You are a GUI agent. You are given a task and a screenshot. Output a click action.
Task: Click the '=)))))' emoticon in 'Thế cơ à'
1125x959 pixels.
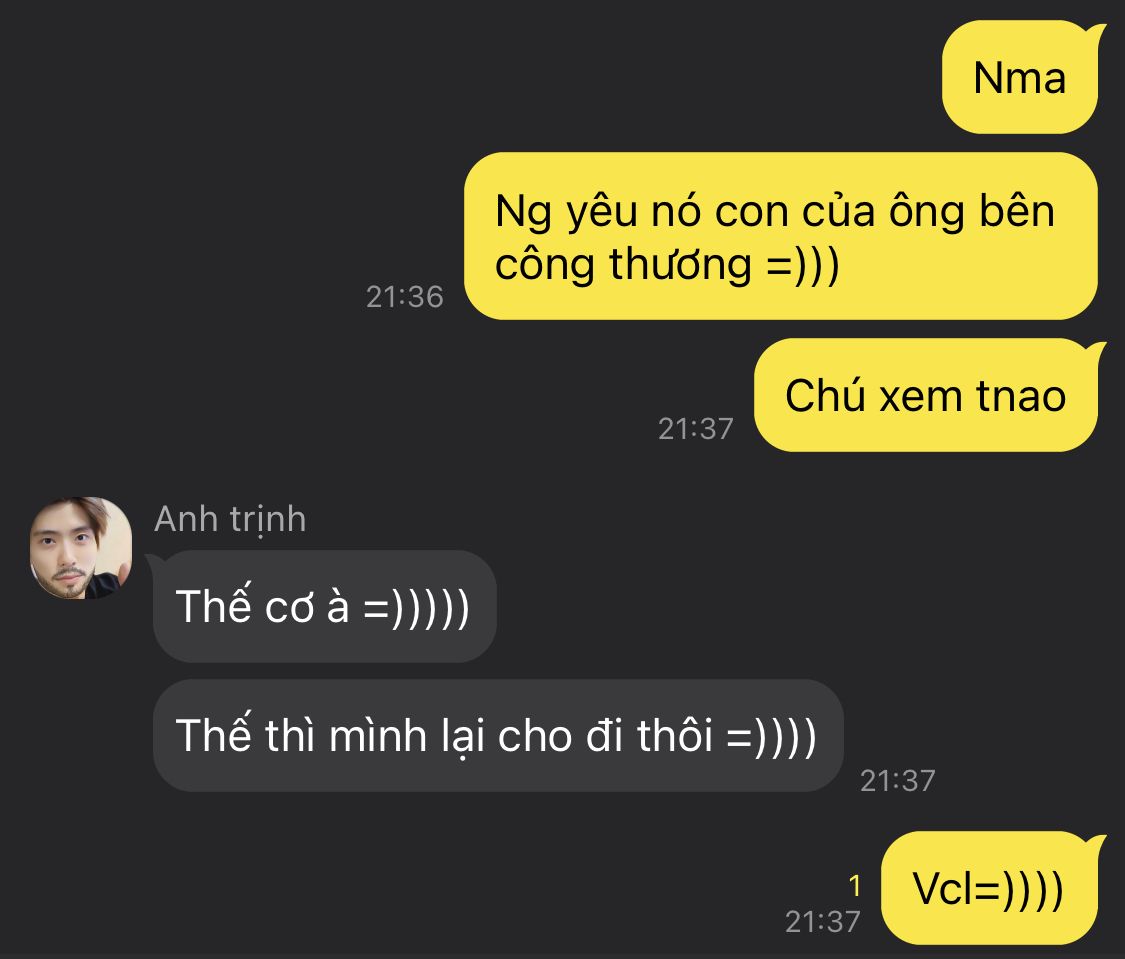point(417,607)
